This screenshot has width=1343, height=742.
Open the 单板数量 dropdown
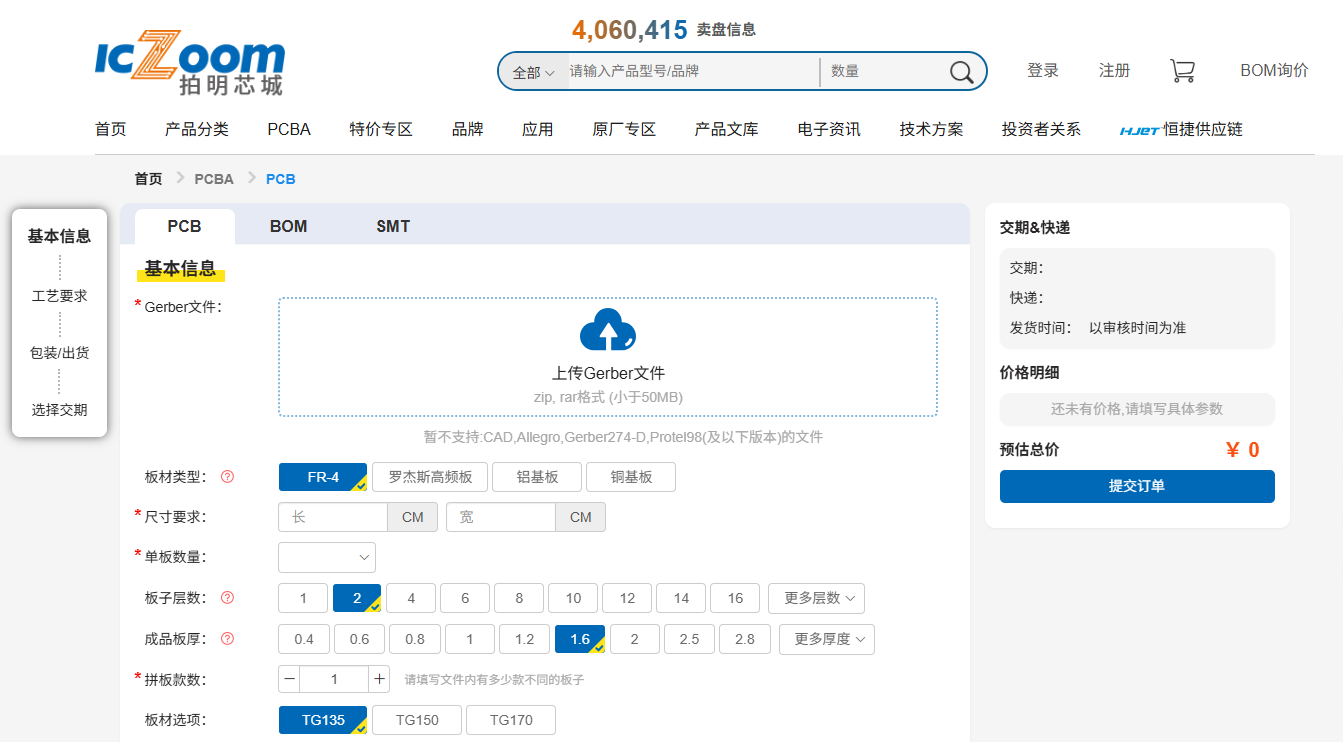[x=327, y=557]
